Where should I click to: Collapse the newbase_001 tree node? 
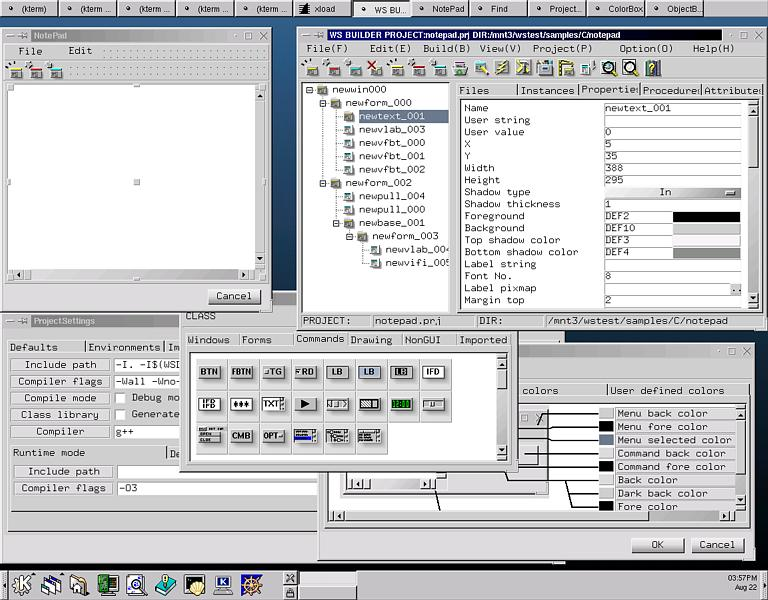point(336,223)
